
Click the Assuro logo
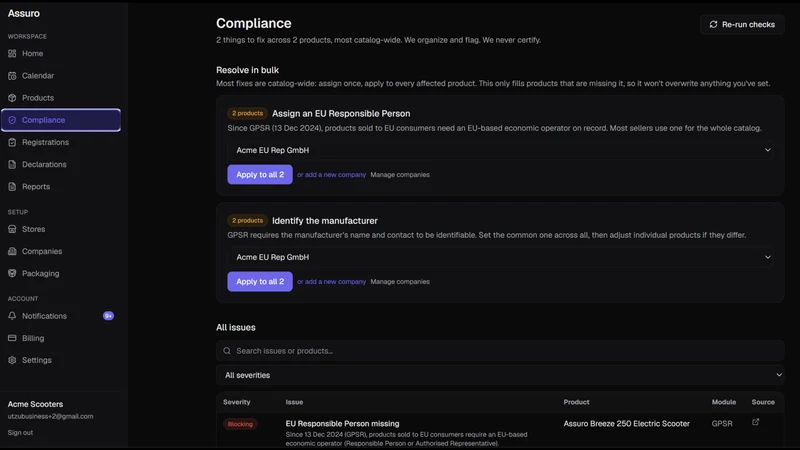click(x=23, y=14)
